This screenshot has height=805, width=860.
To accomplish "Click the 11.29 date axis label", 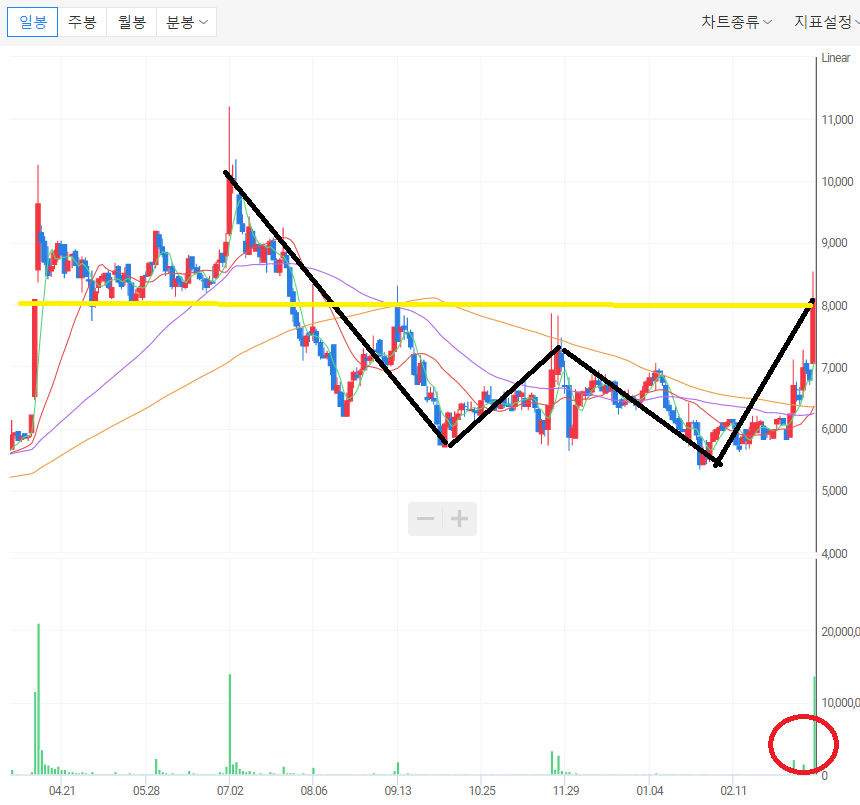I will [x=565, y=790].
